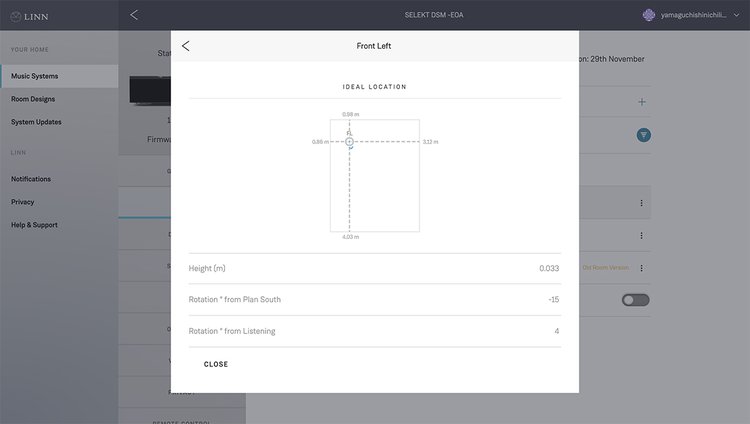
Task: Click the Height (m) value 0.033
Action: (x=548, y=268)
